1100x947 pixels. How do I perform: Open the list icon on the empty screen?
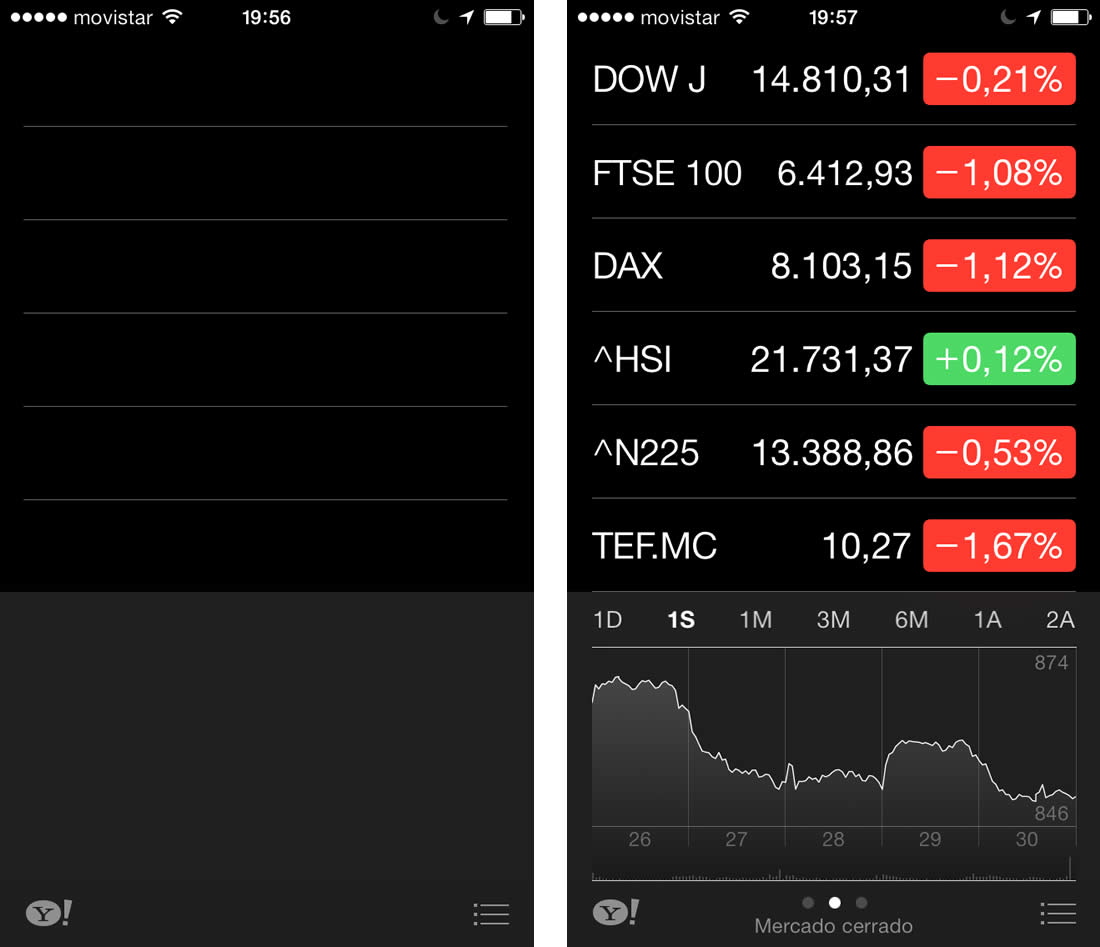tap(491, 913)
